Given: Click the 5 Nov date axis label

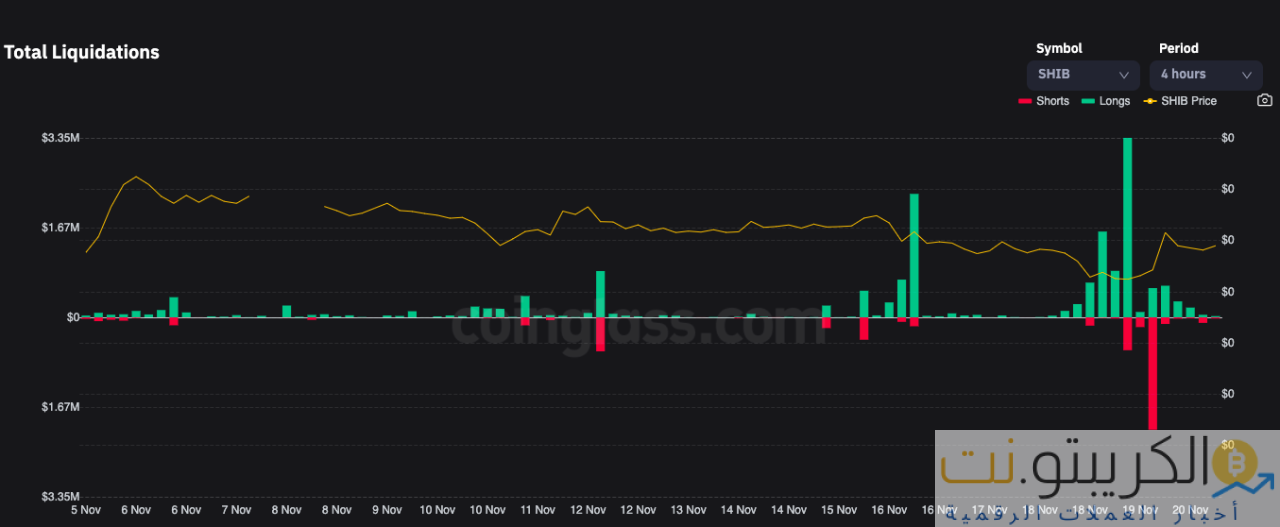Looking at the screenshot, I should [86, 510].
